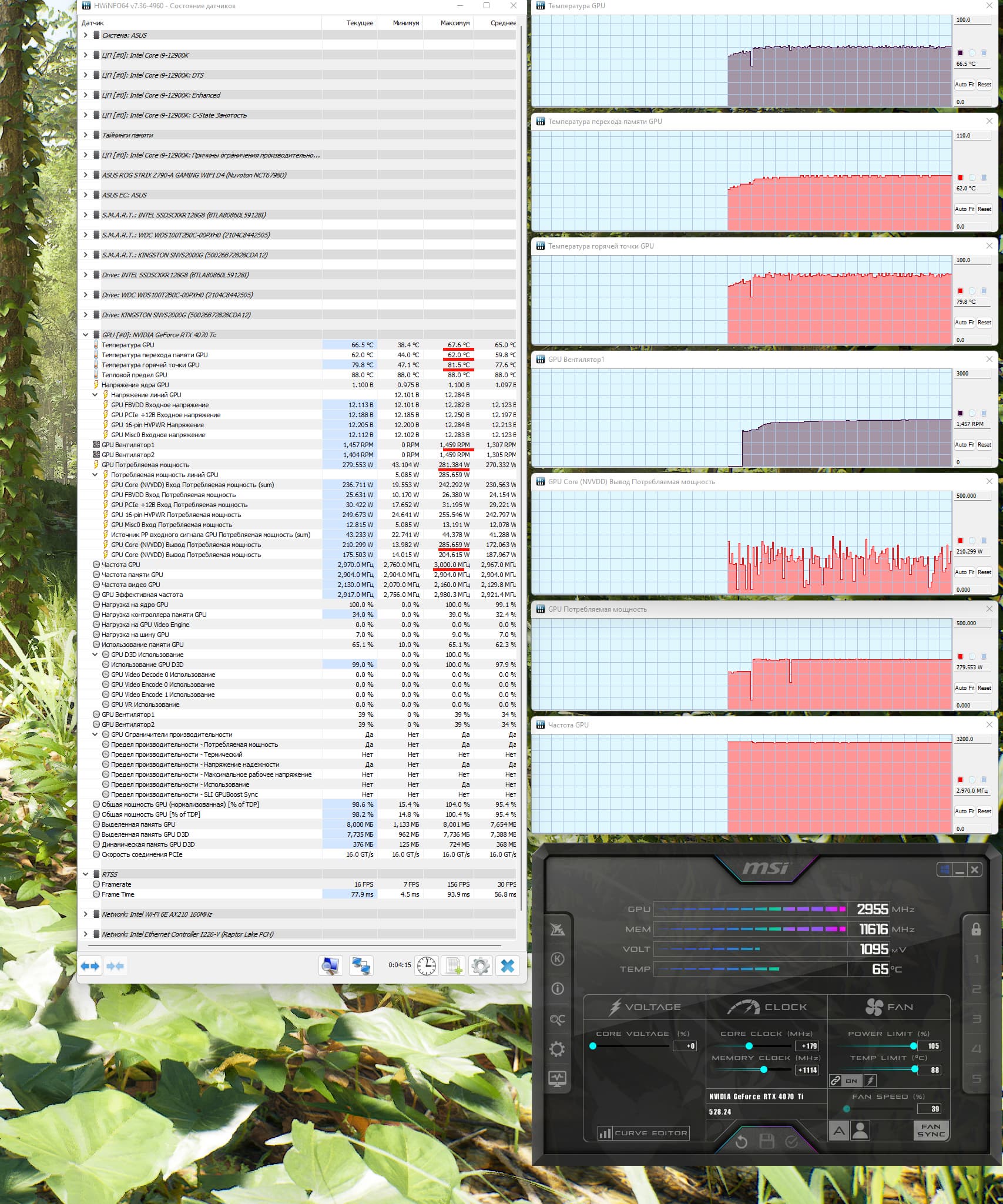Click the dark purple color swatch in 'Температура GPU' graph
This screenshot has height=1204, width=1003.
961,53
